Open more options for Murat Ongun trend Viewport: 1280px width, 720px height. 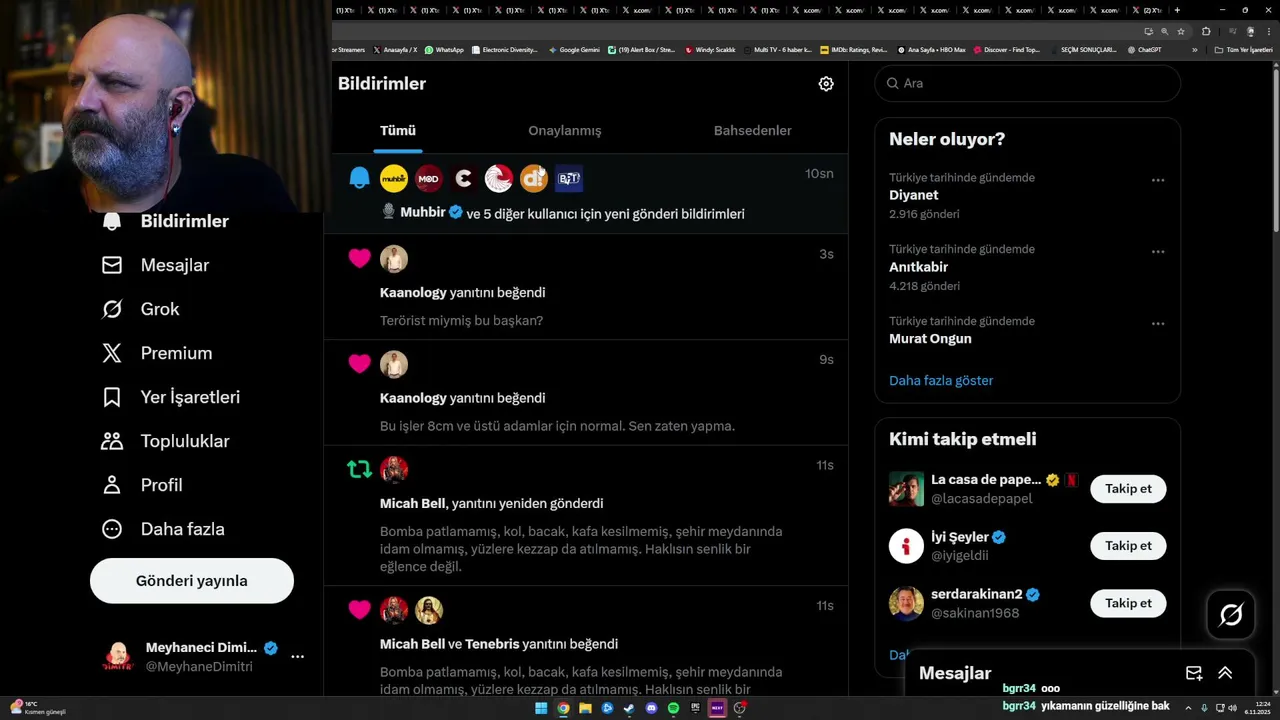pos(1158,324)
